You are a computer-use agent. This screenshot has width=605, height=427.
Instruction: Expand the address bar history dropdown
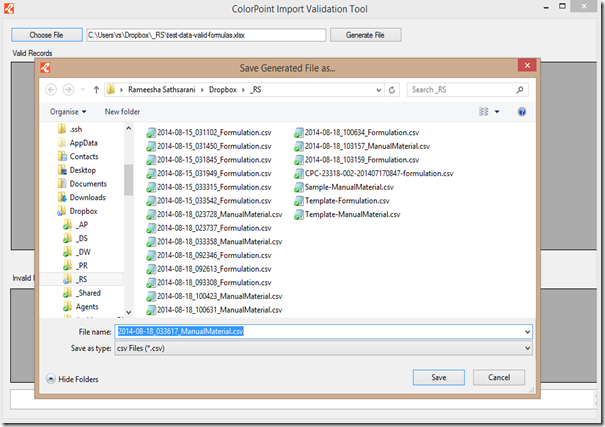click(379, 90)
